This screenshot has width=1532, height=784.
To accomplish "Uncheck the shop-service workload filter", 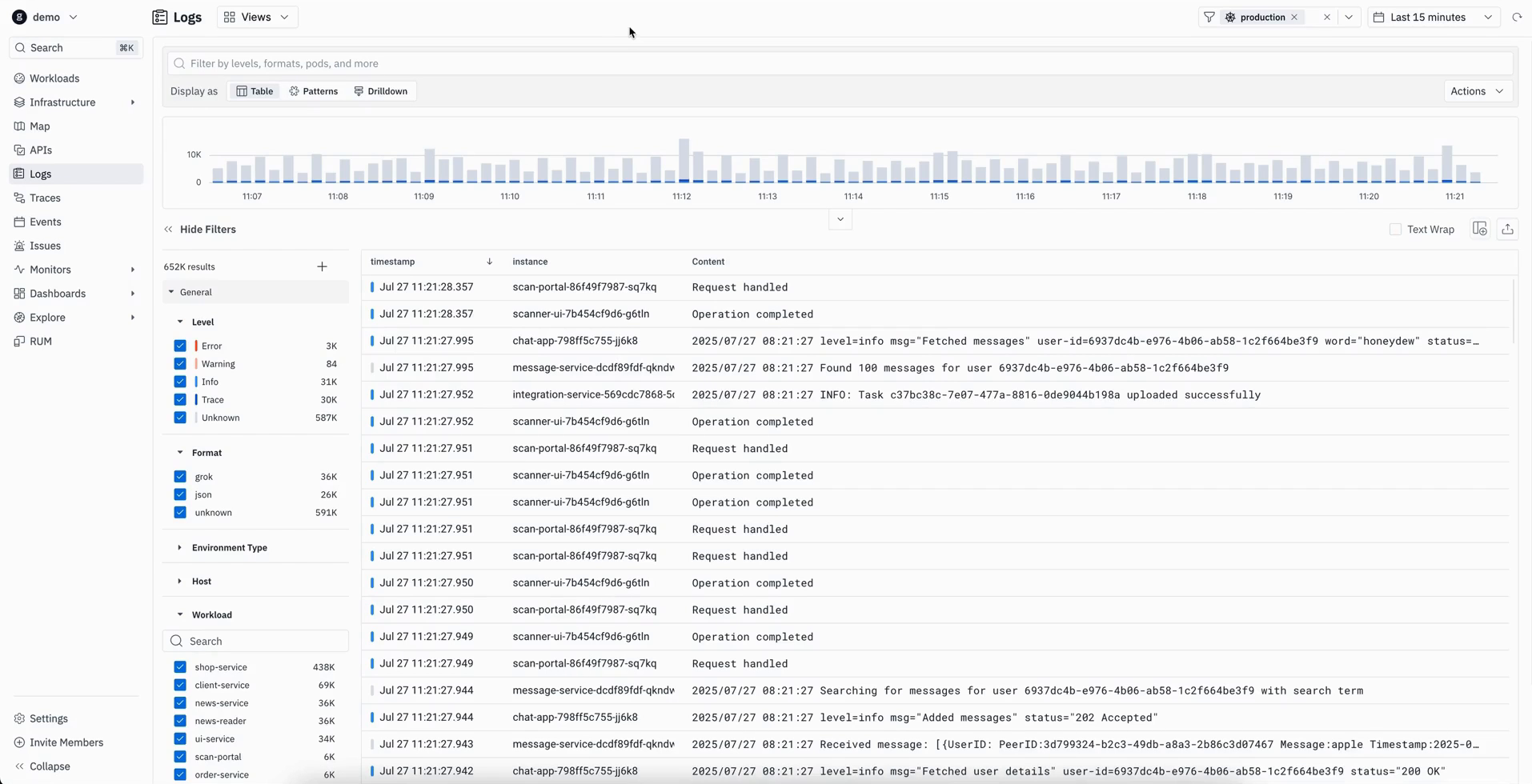I will tap(180, 666).
